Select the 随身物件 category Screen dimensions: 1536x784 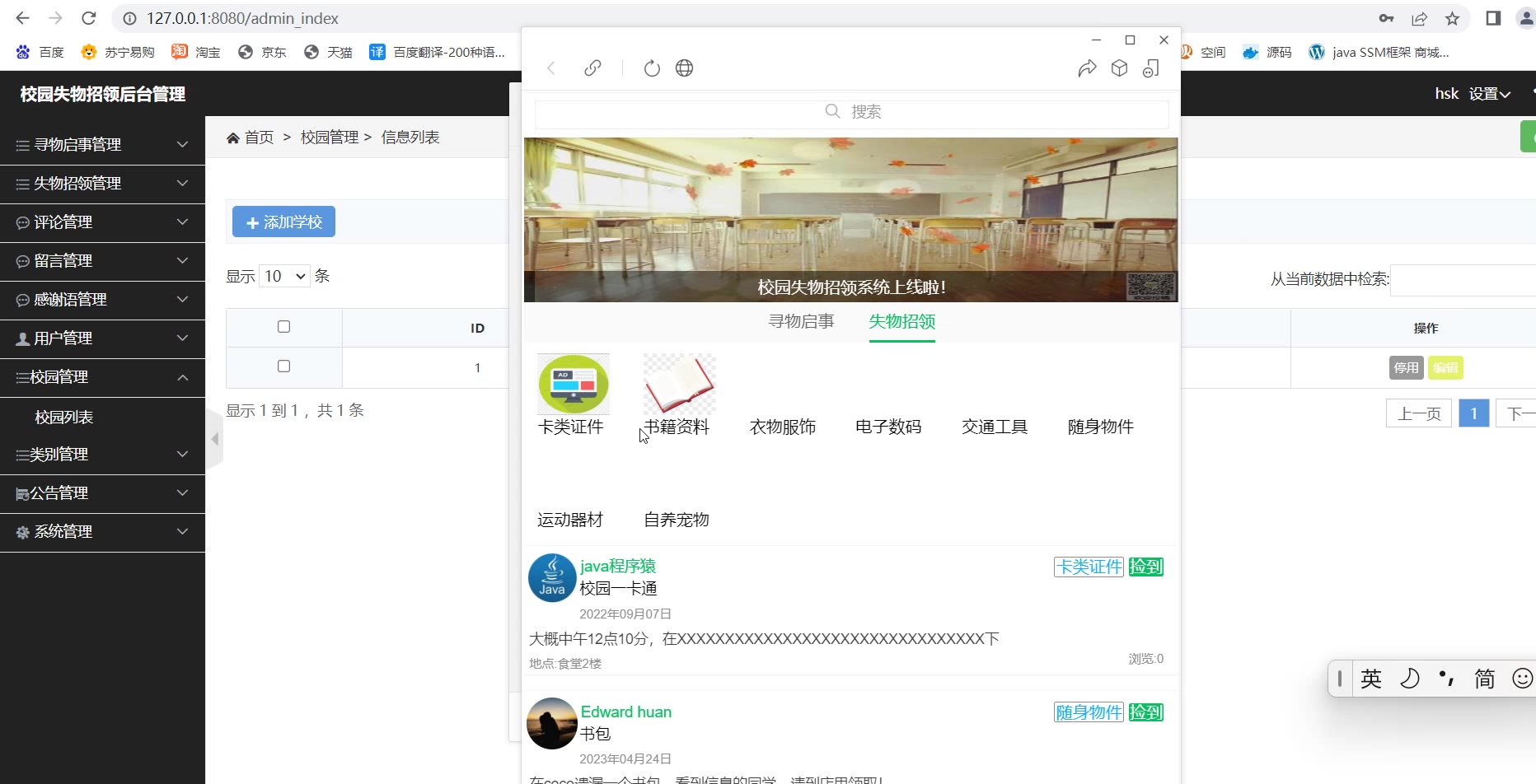click(1101, 427)
